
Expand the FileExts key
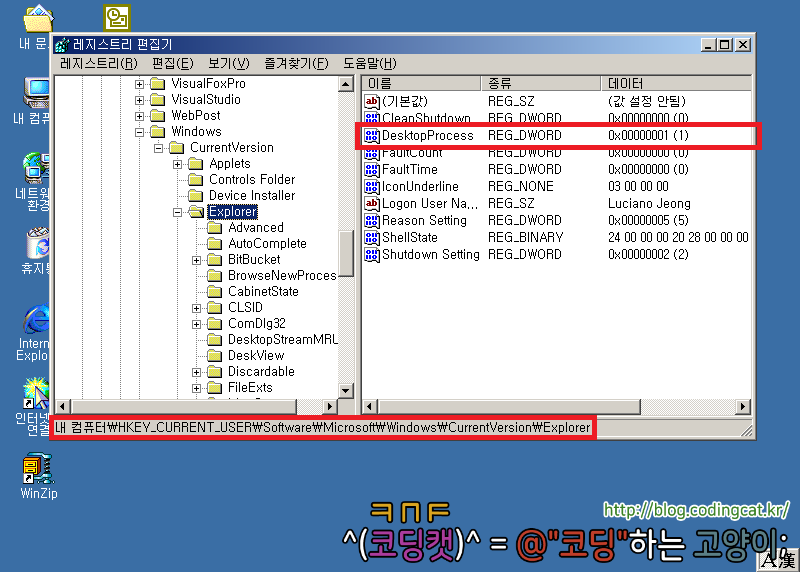click(x=196, y=388)
